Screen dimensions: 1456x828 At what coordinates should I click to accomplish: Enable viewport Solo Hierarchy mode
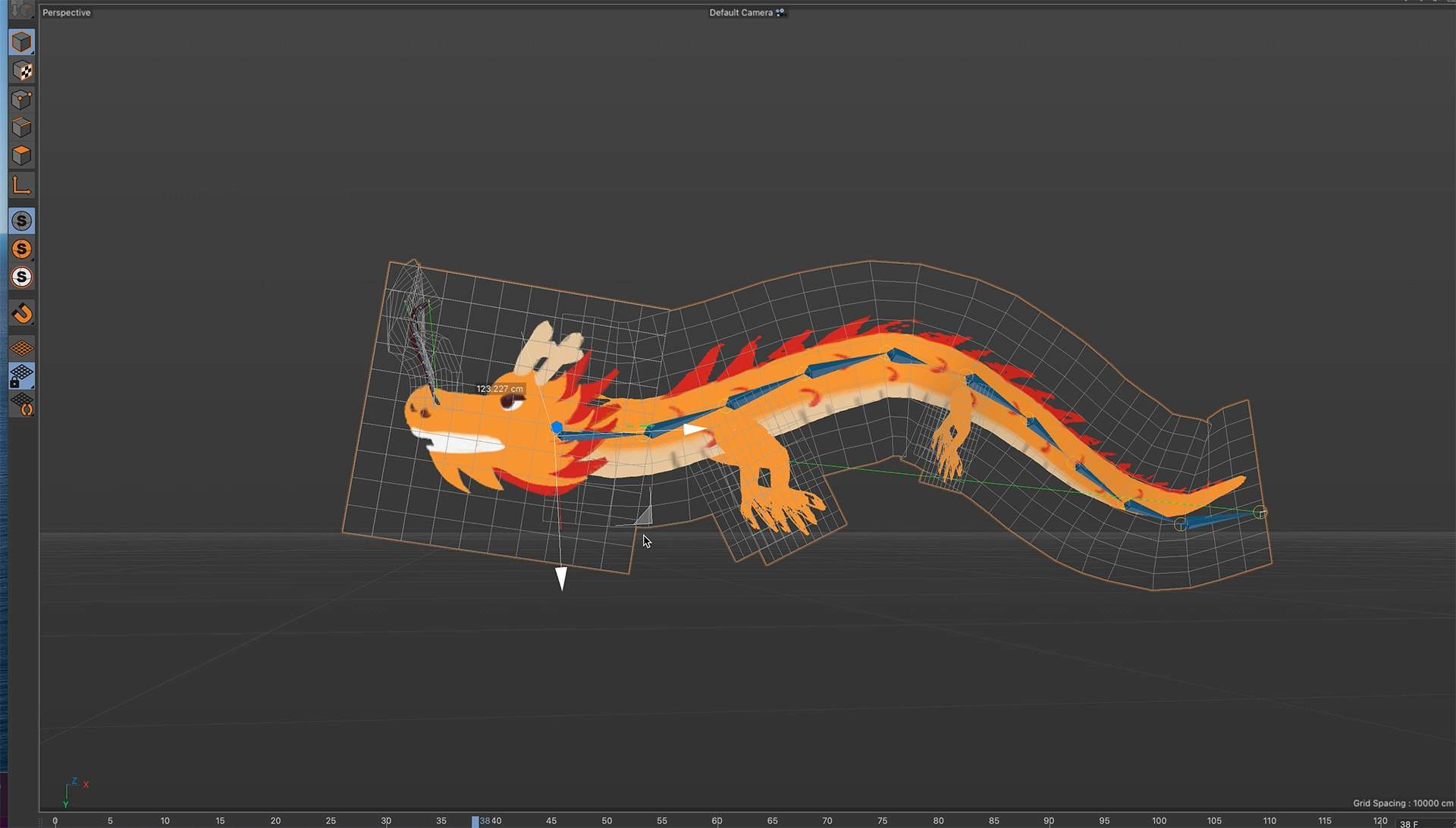click(x=21, y=277)
